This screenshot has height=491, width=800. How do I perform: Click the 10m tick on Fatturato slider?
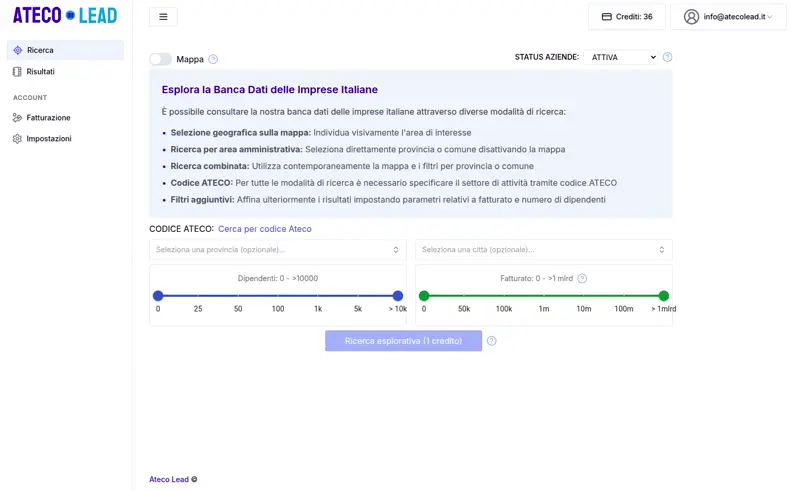pyautogui.click(x=584, y=309)
